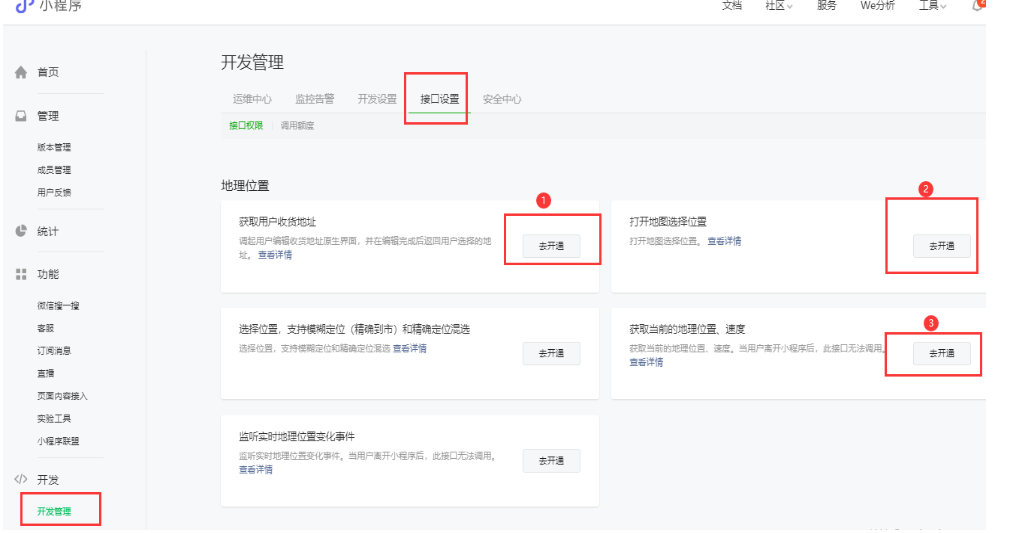This screenshot has width=1014, height=533.
Task: Click the 管理 section icon in sidebar
Action: click(x=20, y=116)
